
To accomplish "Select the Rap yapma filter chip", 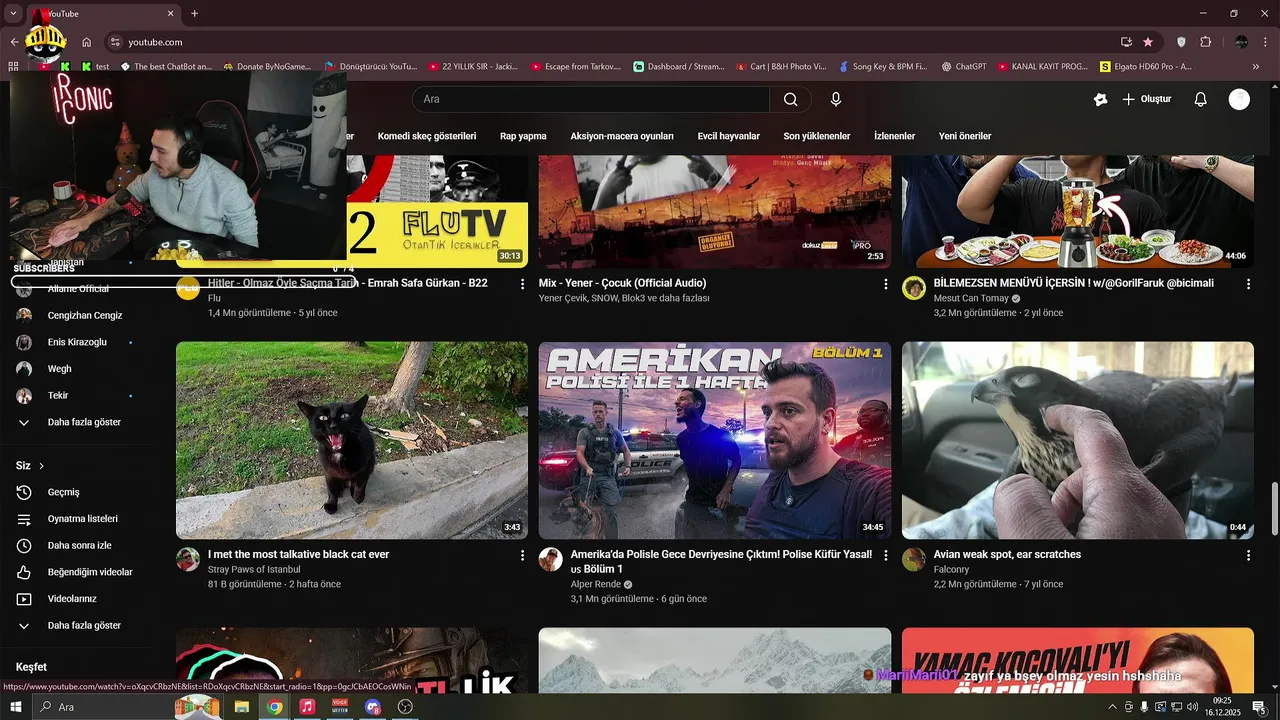I will click(523, 136).
